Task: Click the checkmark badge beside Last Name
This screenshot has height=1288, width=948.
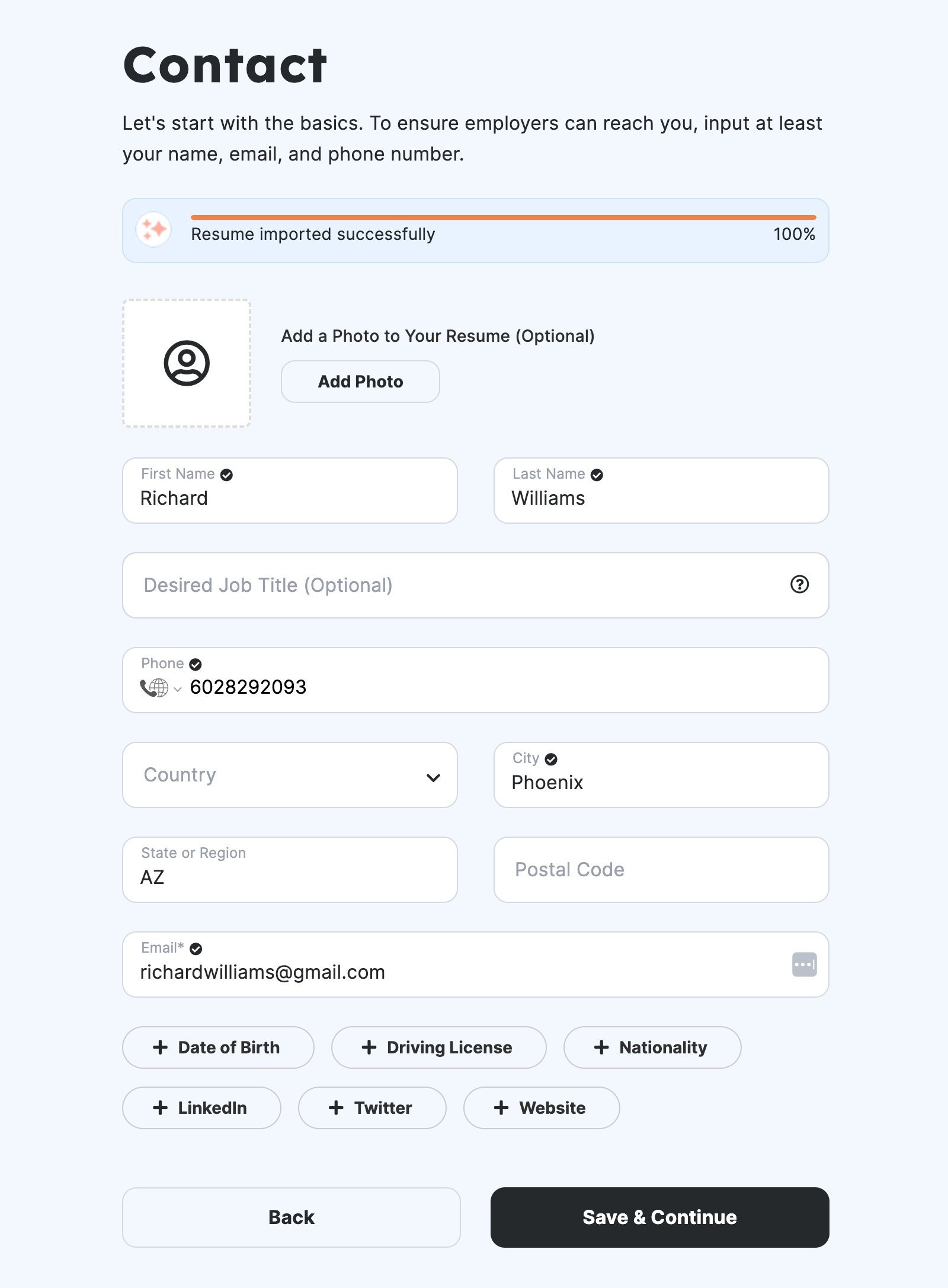Action: (597, 474)
